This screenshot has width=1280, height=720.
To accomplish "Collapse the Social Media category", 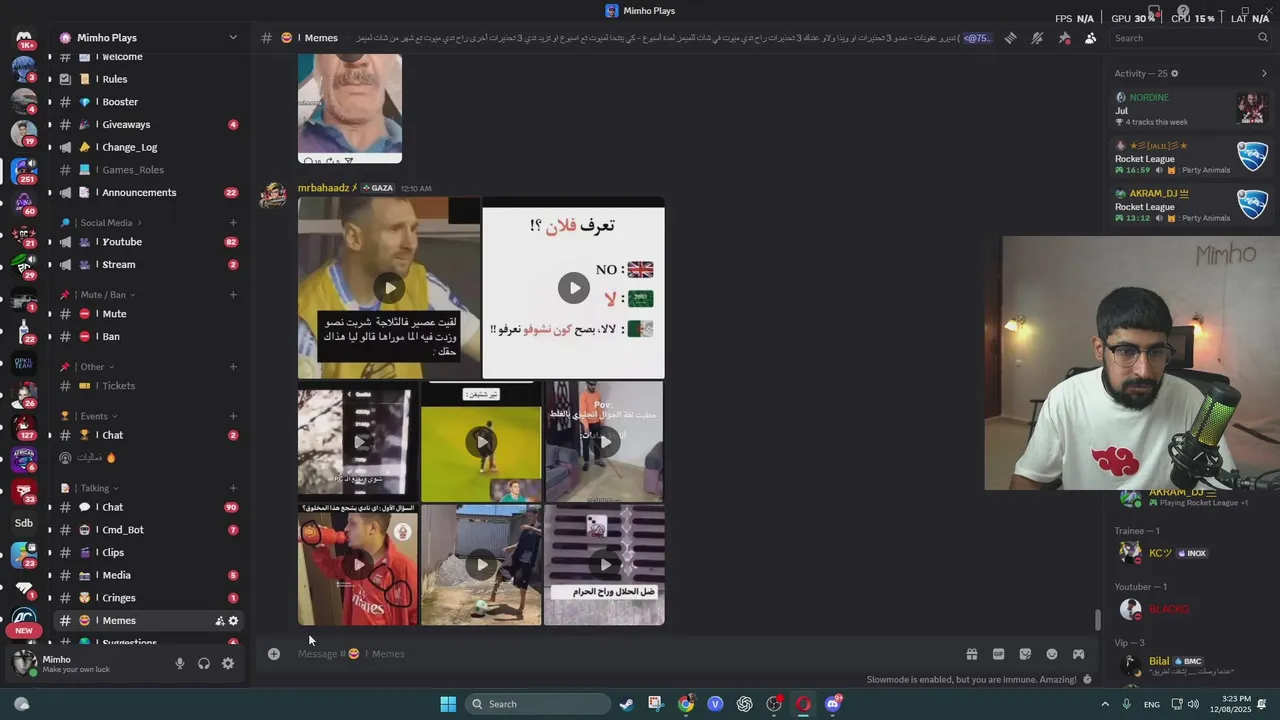I will click(x=107, y=223).
